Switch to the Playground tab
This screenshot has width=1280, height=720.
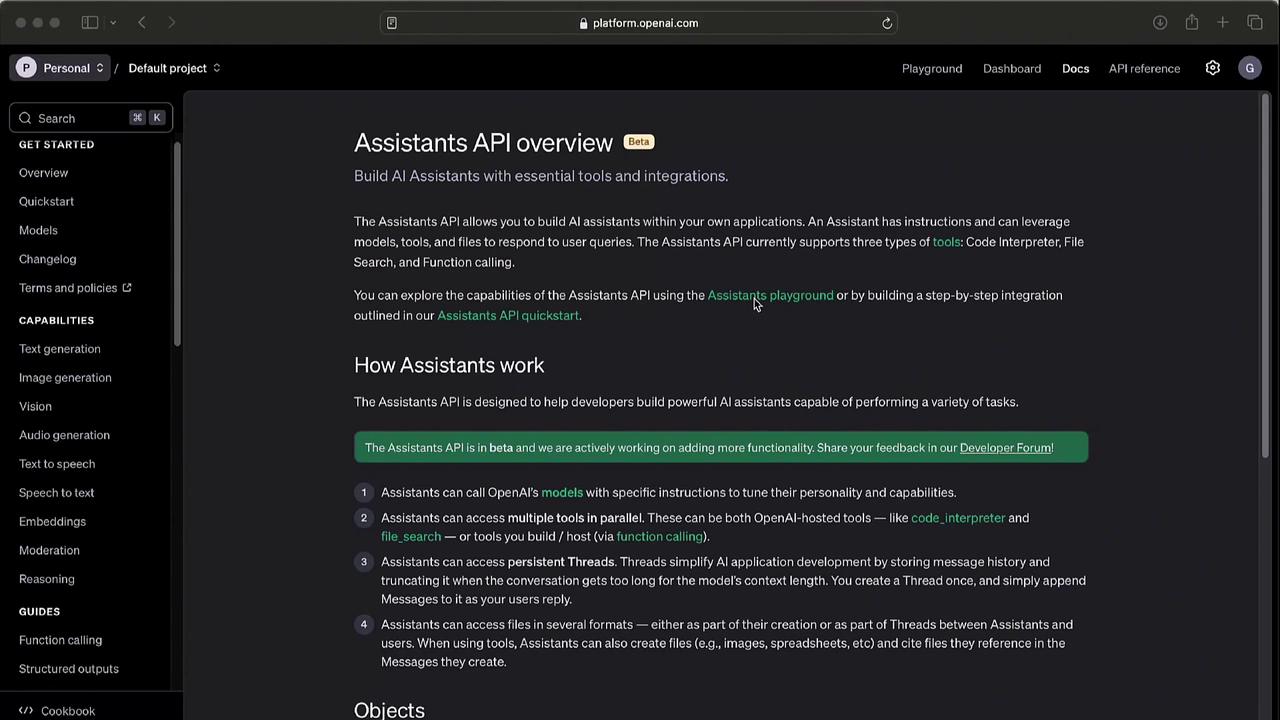click(931, 68)
